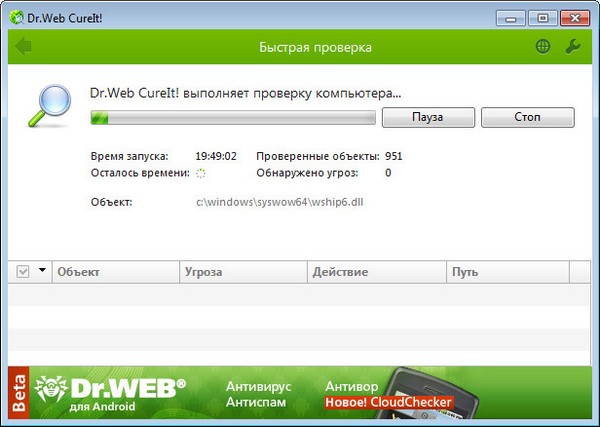This screenshot has height=427, width=600.
Task: Click the Dr.WEB для Android banner logo
Action: (109, 393)
